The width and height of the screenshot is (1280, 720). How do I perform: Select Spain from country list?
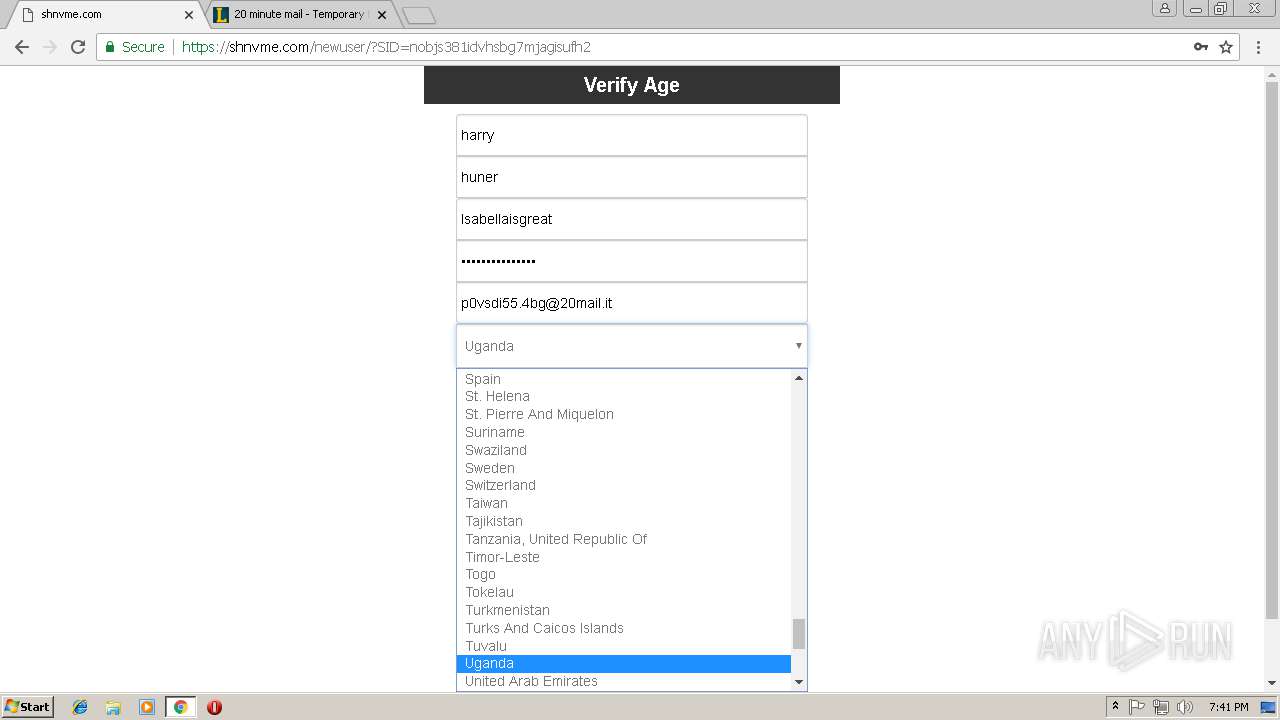pyautogui.click(x=624, y=379)
